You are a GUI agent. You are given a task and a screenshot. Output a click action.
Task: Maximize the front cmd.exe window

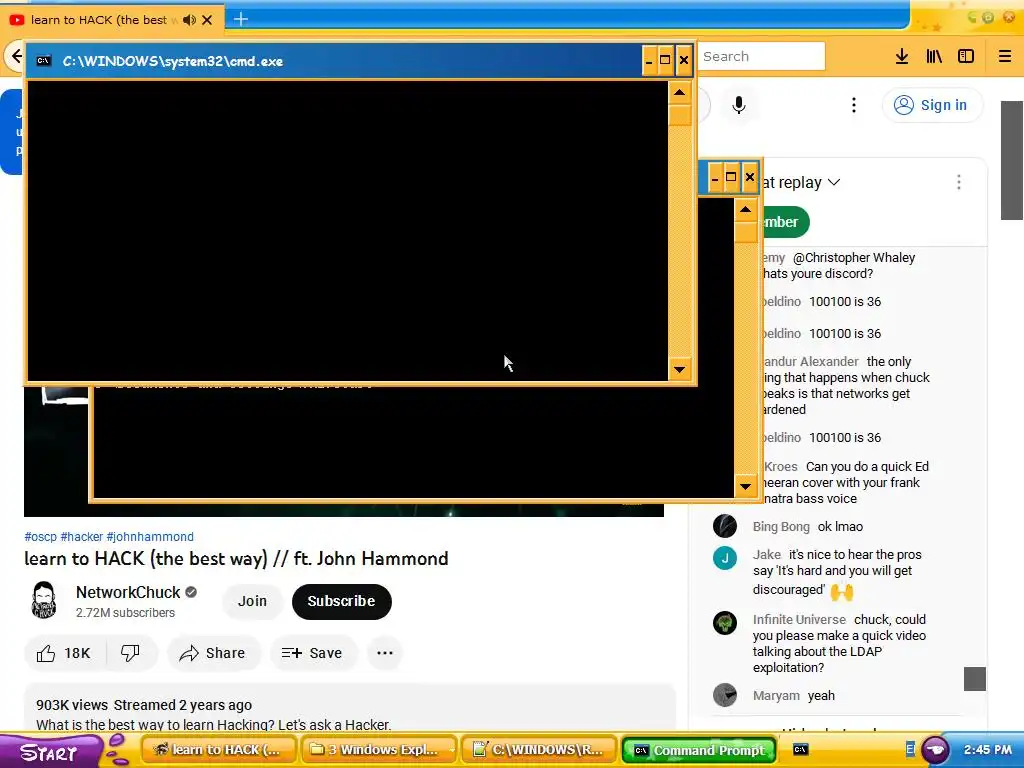665,61
